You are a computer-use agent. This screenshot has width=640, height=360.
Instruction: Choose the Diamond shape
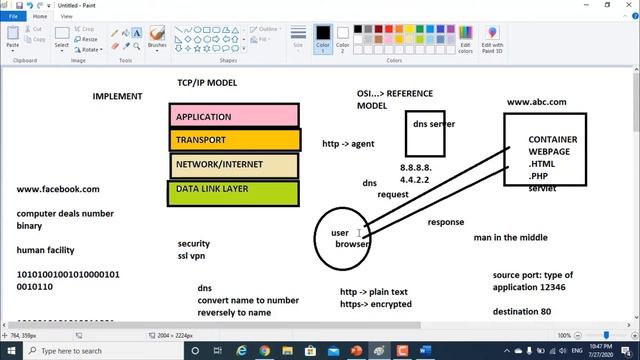[x=188, y=40]
